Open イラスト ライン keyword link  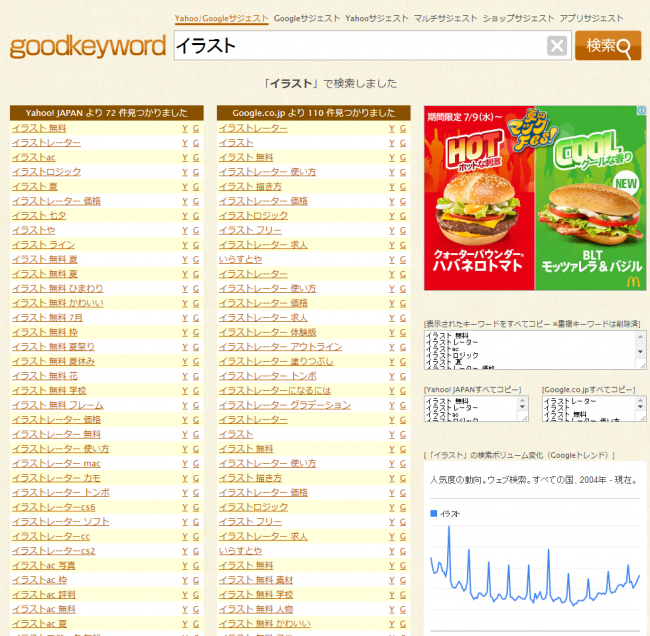click(x=43, y=245)
